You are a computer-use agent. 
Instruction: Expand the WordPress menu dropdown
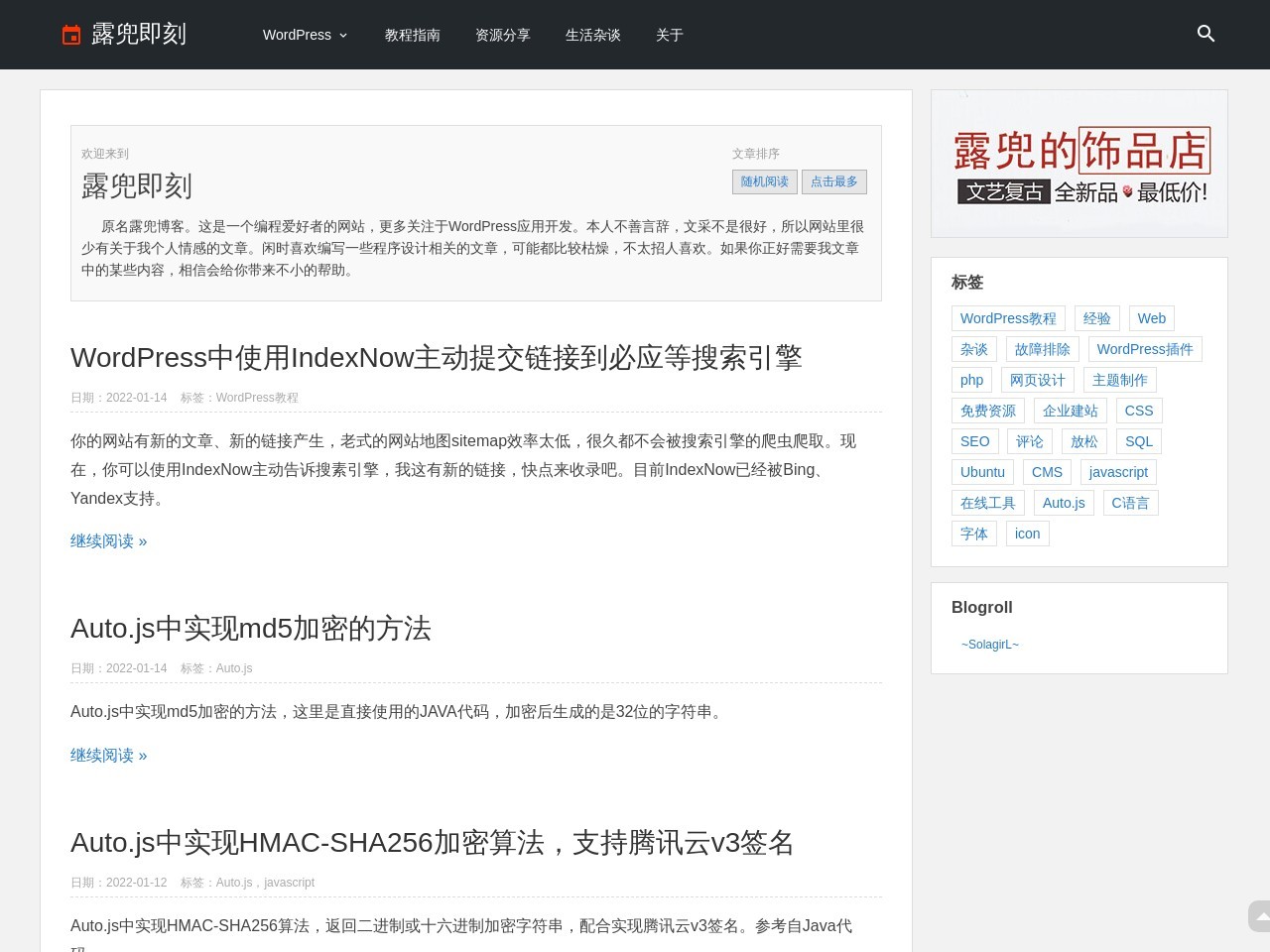(305, 35)
